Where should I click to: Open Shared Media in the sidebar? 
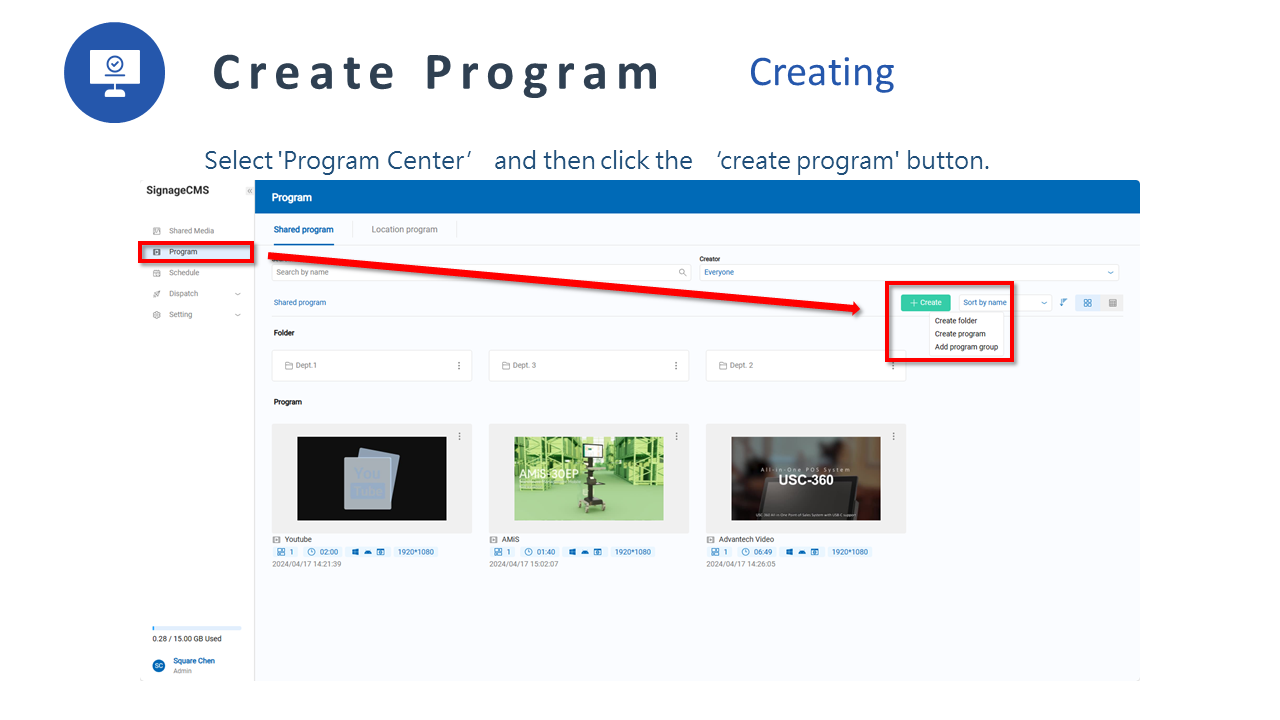point(191,231)
